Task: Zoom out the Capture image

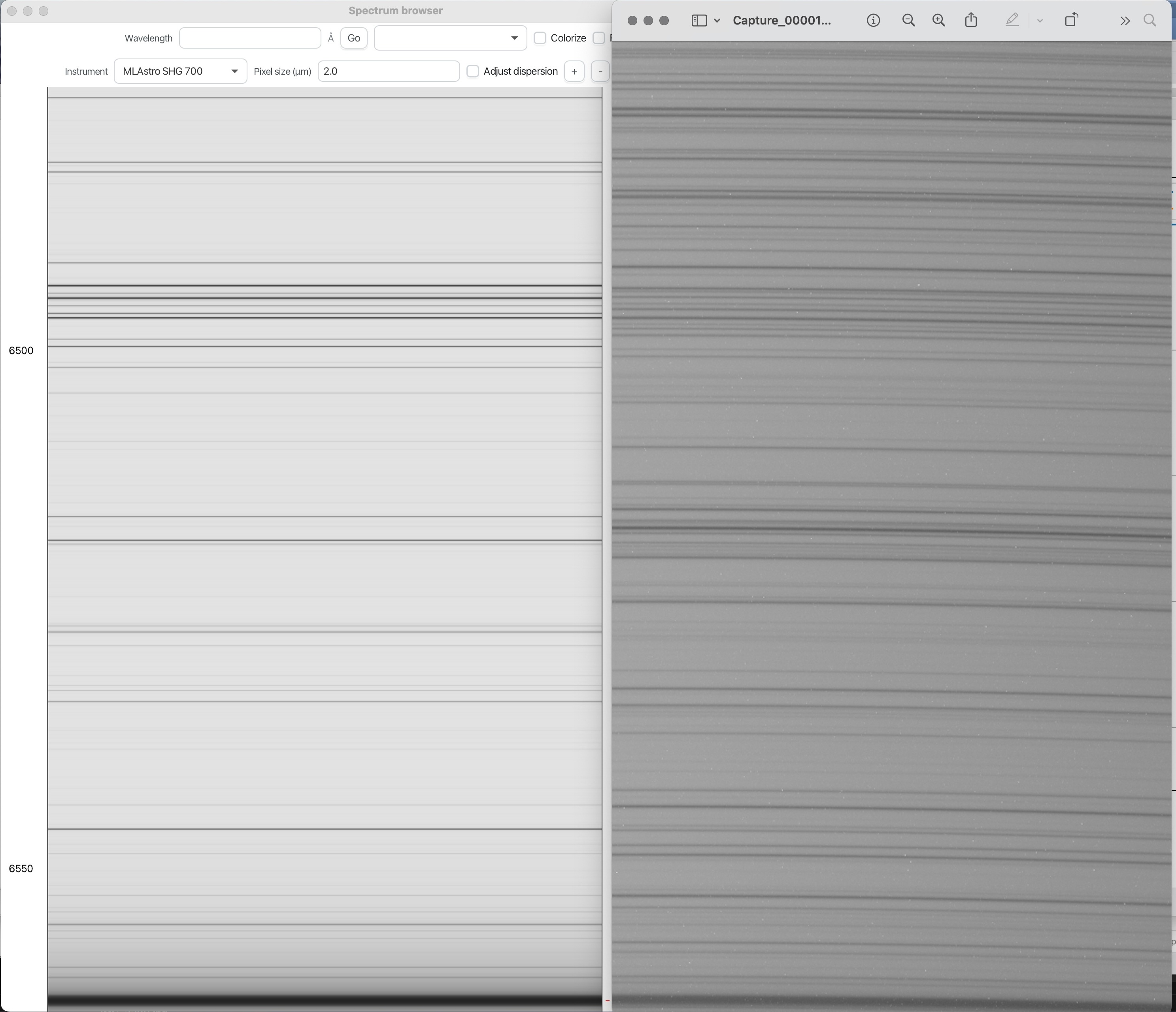Action: [908, 21]
